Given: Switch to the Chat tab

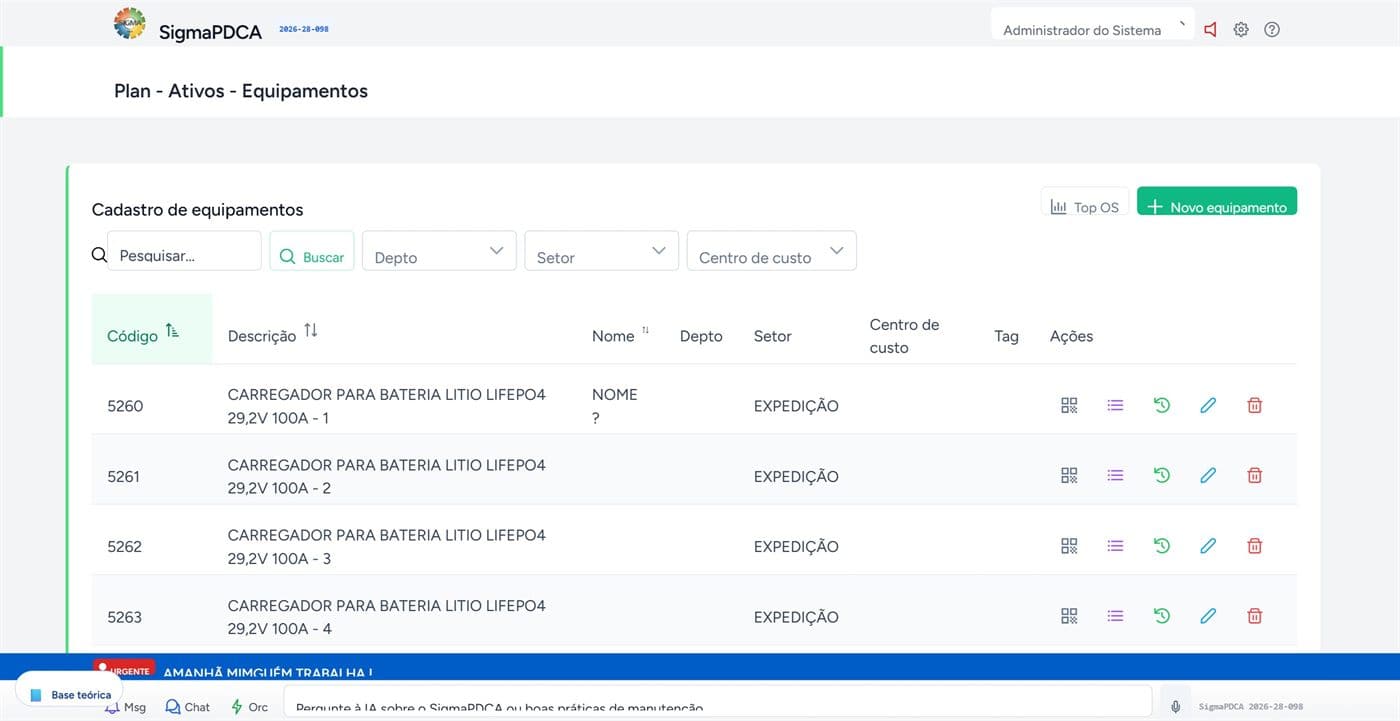Looking at the screenshot, I should 188,707.
